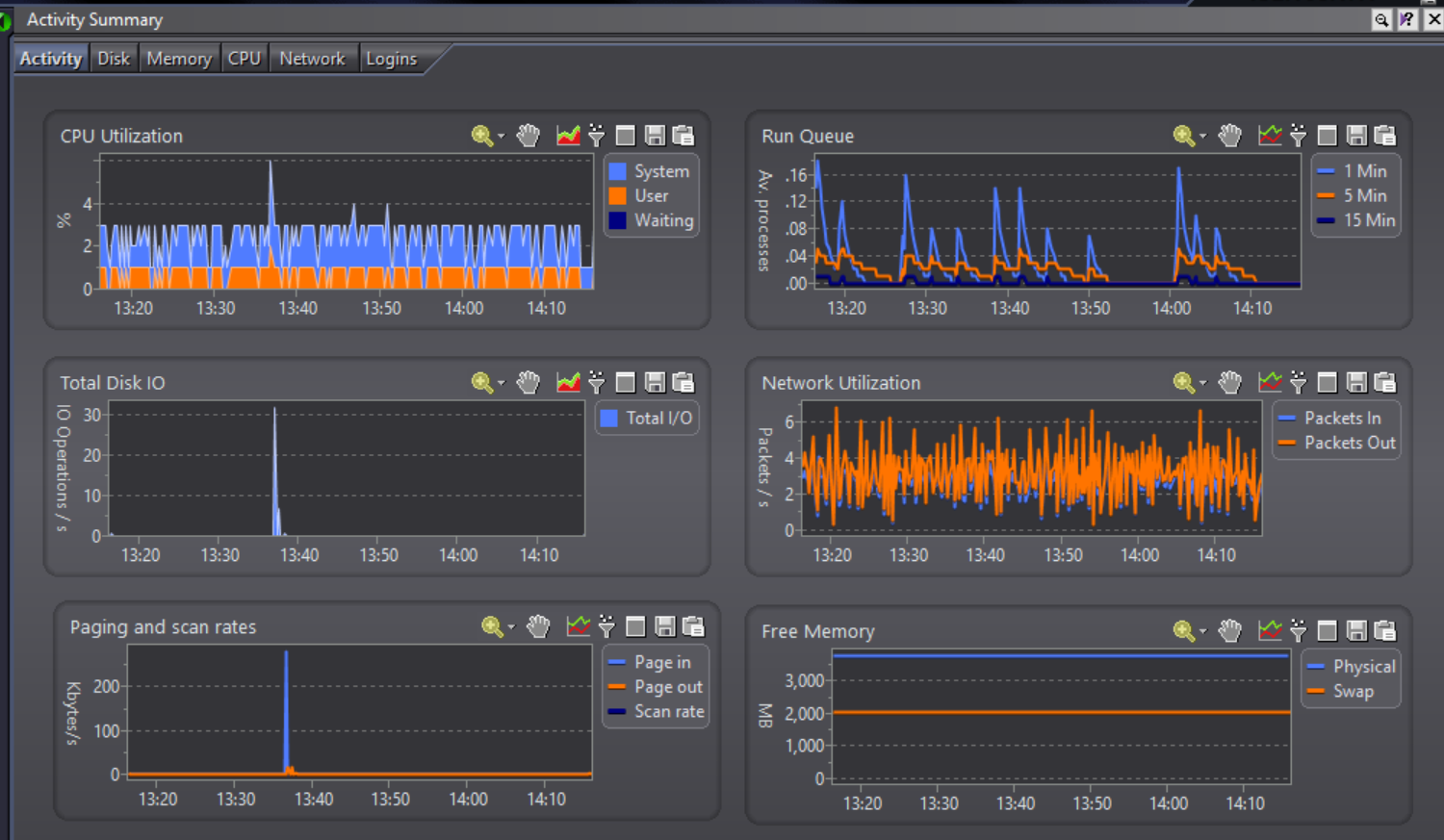Click the pan hand tool on CPU Utilization chart

pyautogui.click(x=528, y=136)
